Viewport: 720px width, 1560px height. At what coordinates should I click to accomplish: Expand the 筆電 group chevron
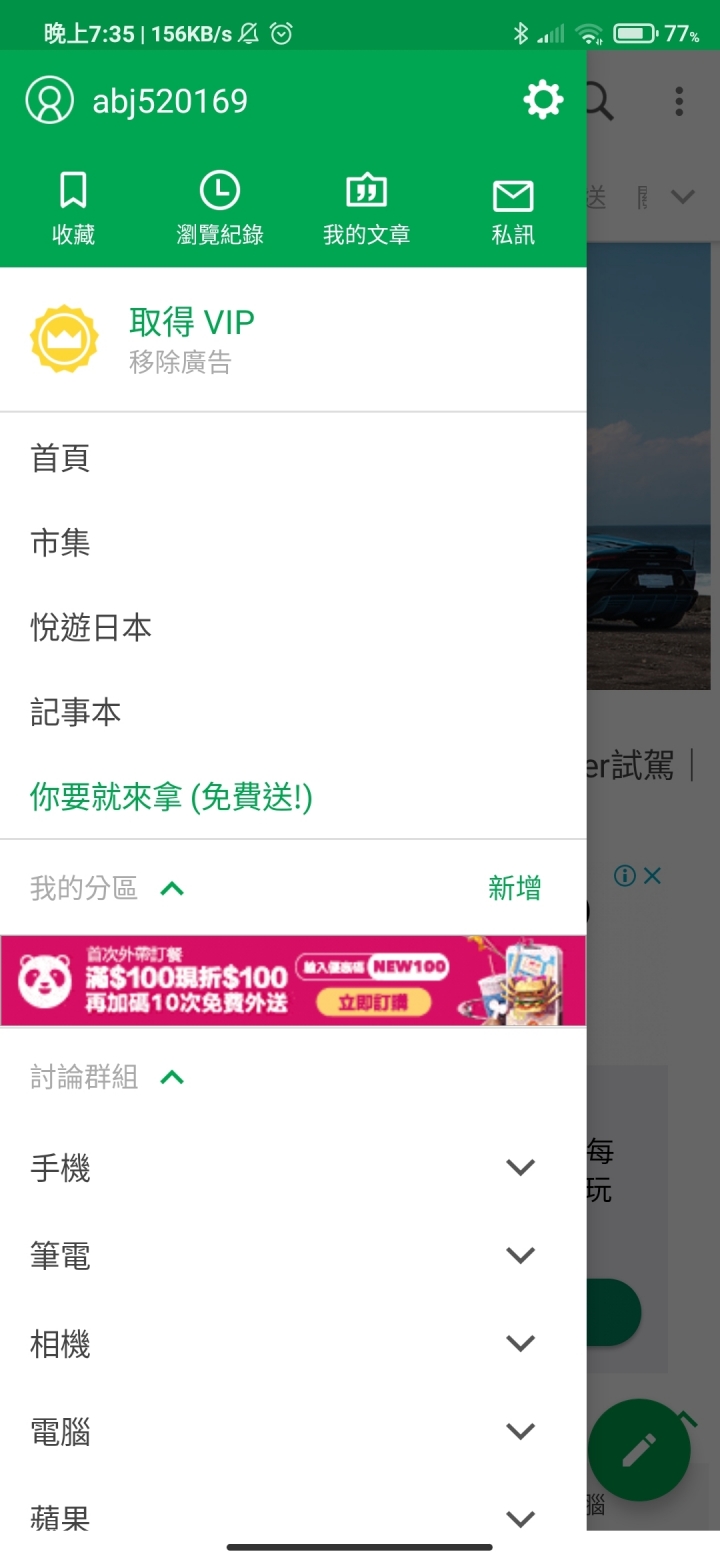pos(520,1255)
